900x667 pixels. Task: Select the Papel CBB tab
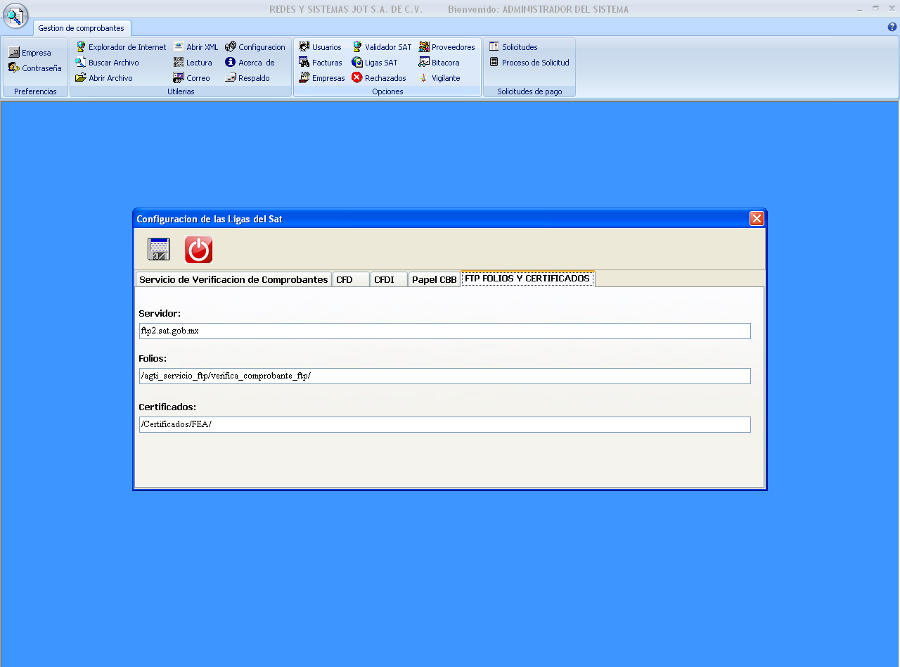(x=434, y=280)
